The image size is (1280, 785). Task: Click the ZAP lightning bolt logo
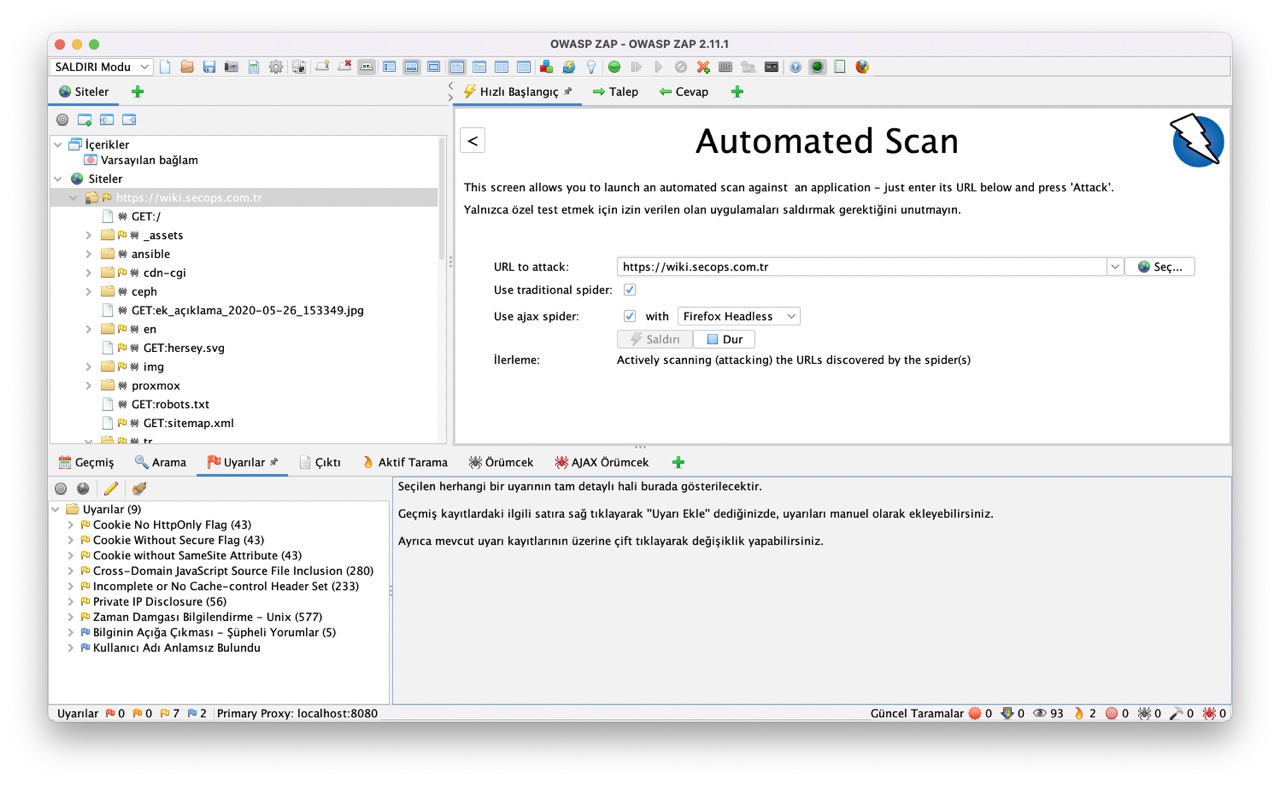pyautogui.click(x=1197, y=141)
